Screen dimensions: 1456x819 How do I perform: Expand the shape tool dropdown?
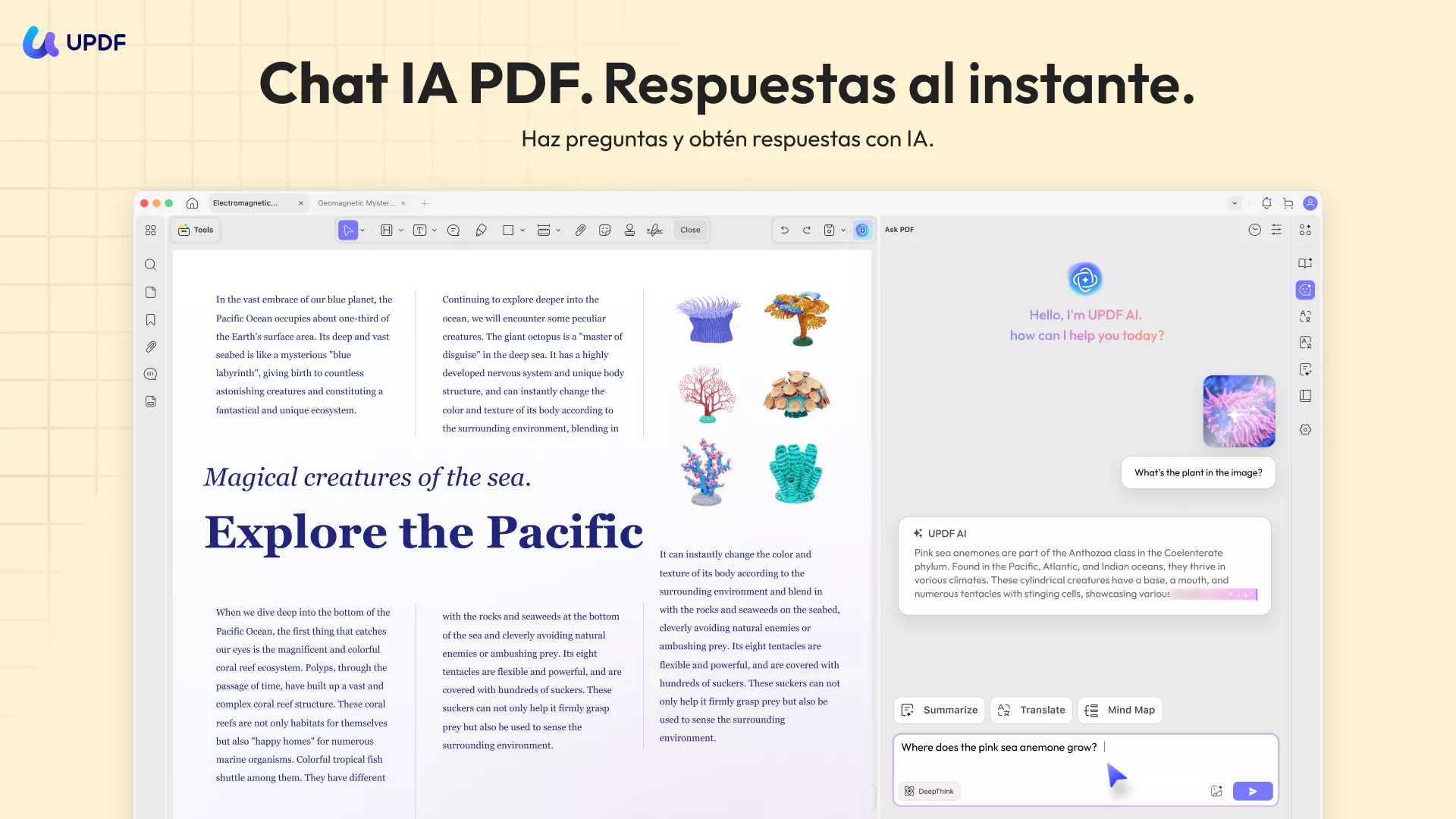522,230
